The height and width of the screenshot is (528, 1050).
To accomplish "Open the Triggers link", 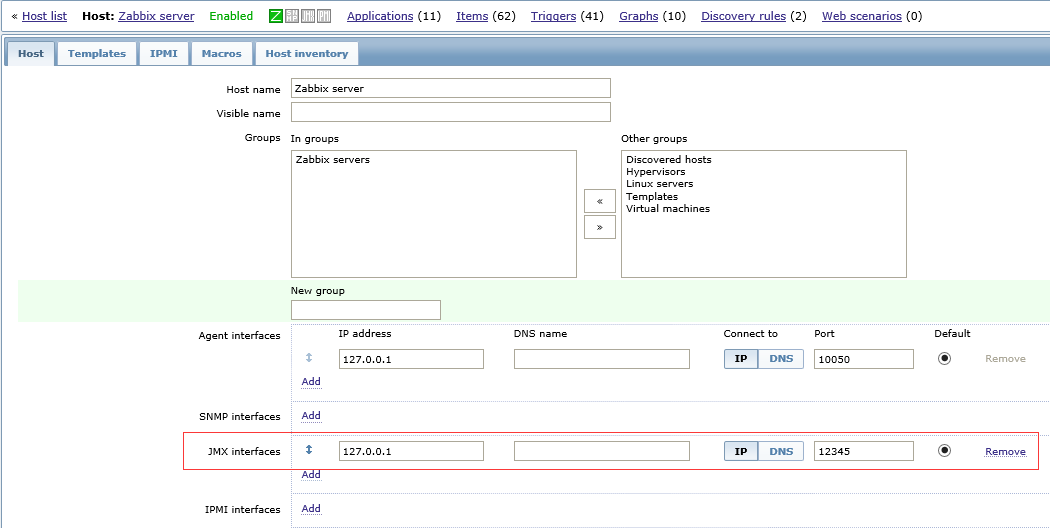I will click(x=553, y=16).
